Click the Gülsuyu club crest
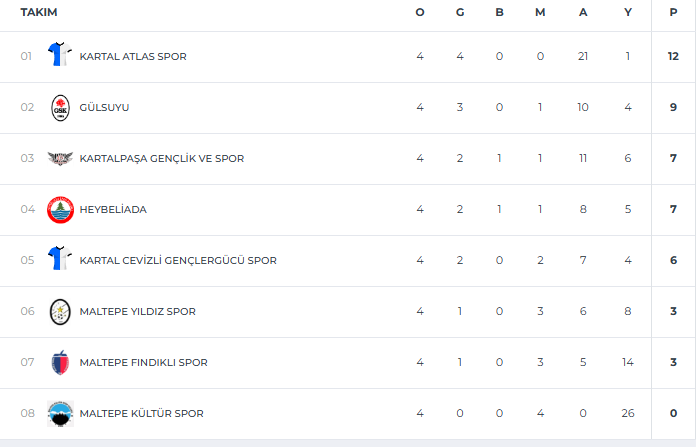Image resolution: width=696 pixels, height=447 pixels. click(60, 107)
